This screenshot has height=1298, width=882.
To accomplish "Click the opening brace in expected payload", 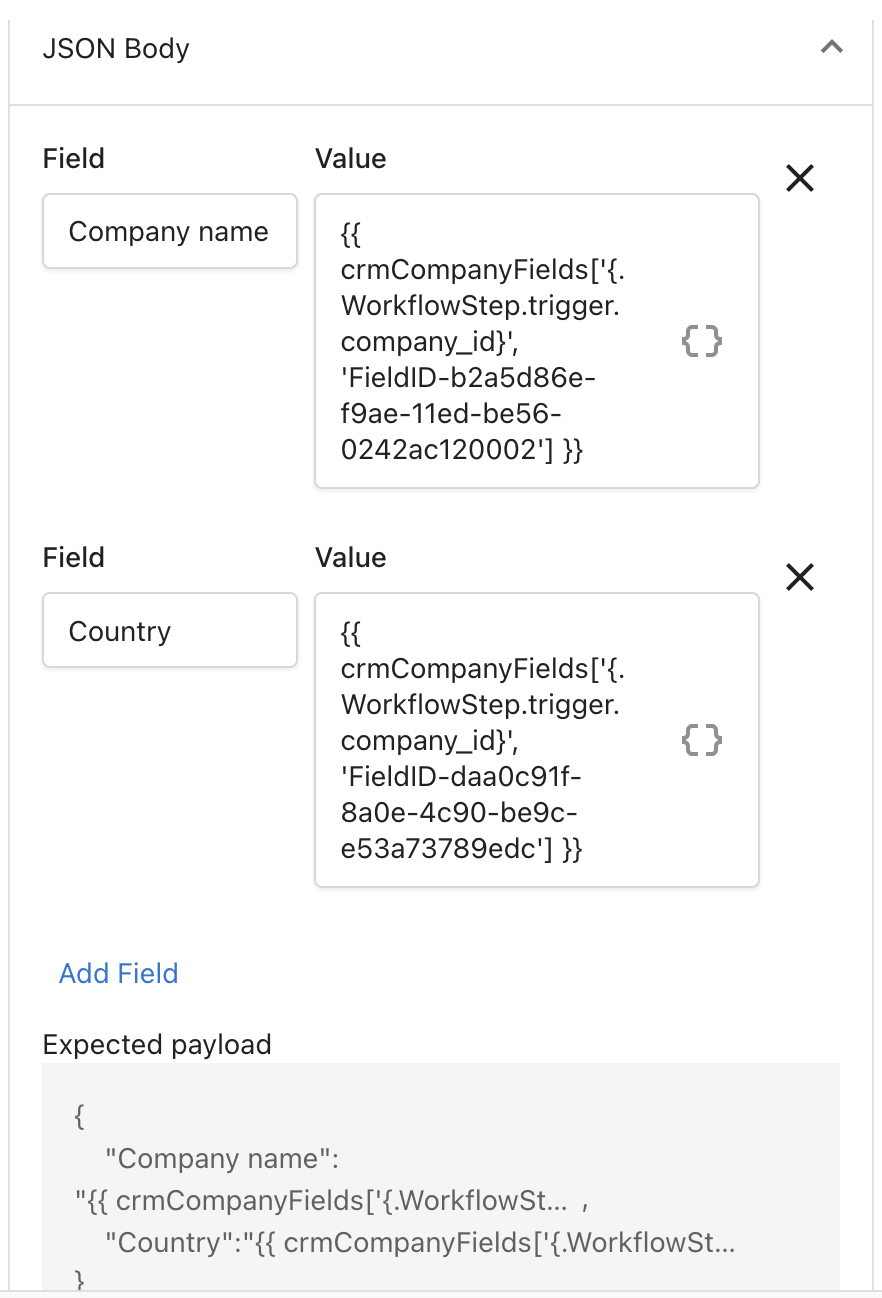I will [80, 1116].
